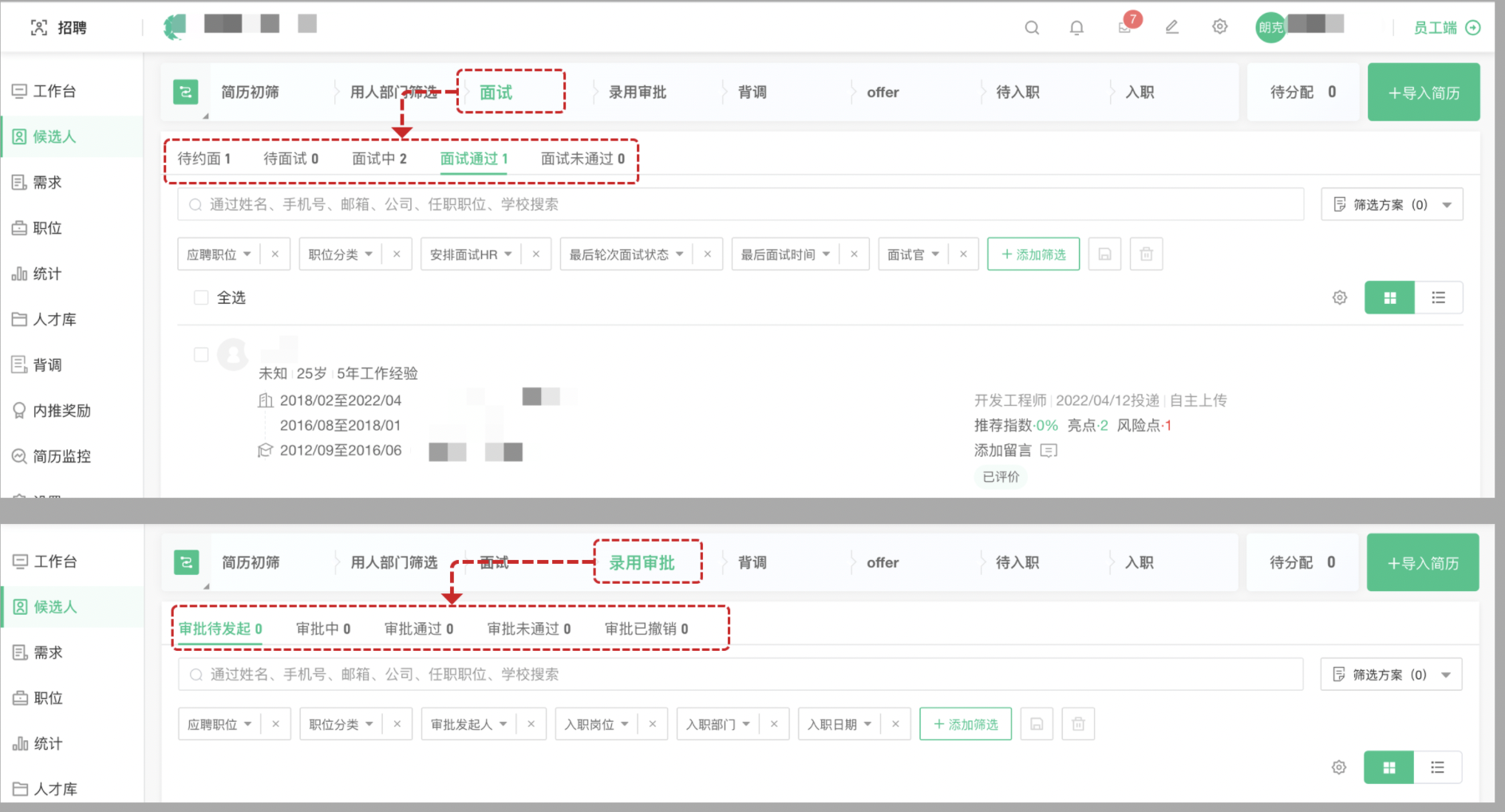Viewport: 1505px width, 812px height.
Task: Select the 审批通过 0 tab
Action: click(418, 629)
